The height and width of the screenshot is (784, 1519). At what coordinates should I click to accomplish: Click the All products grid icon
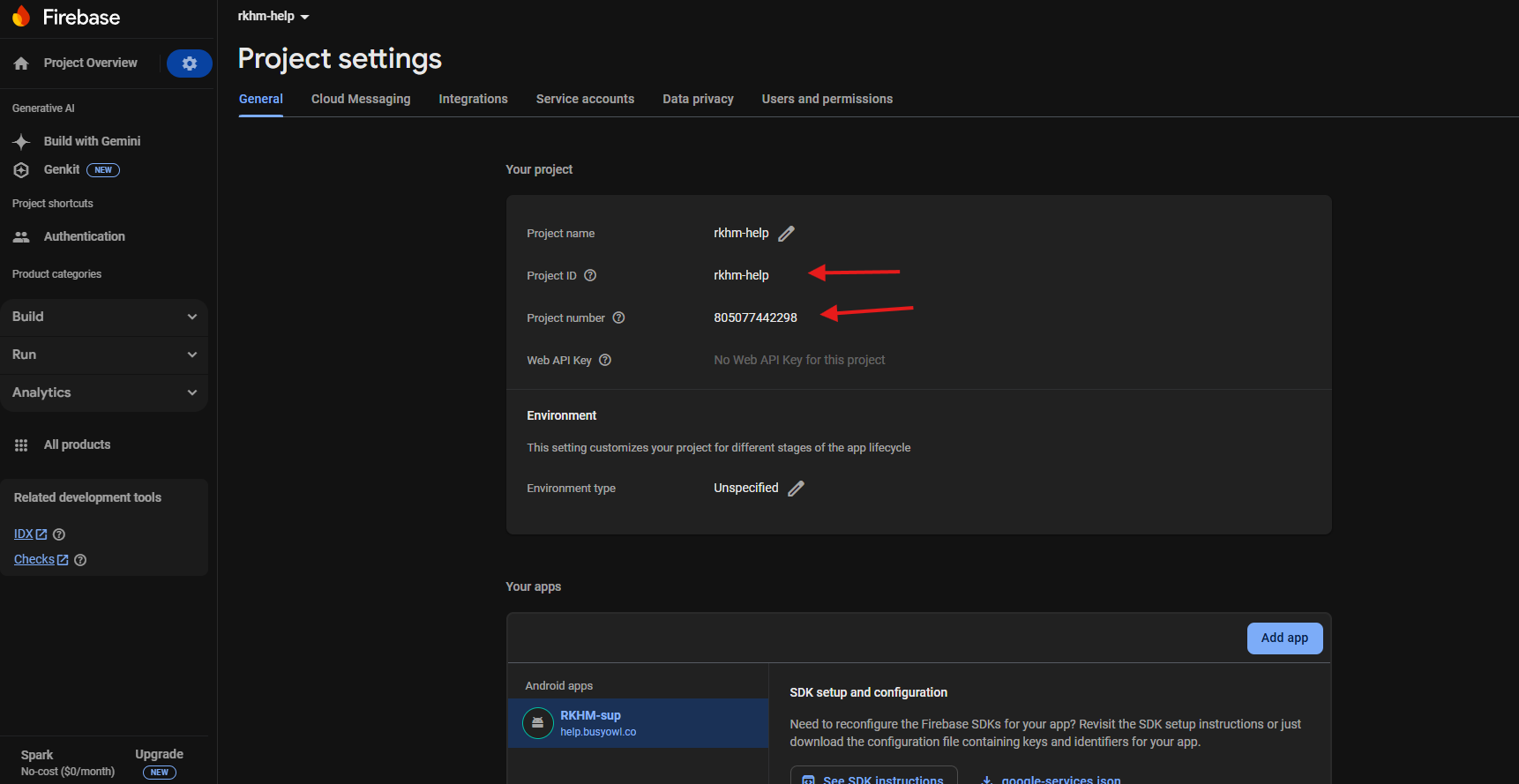coord(21,445)
